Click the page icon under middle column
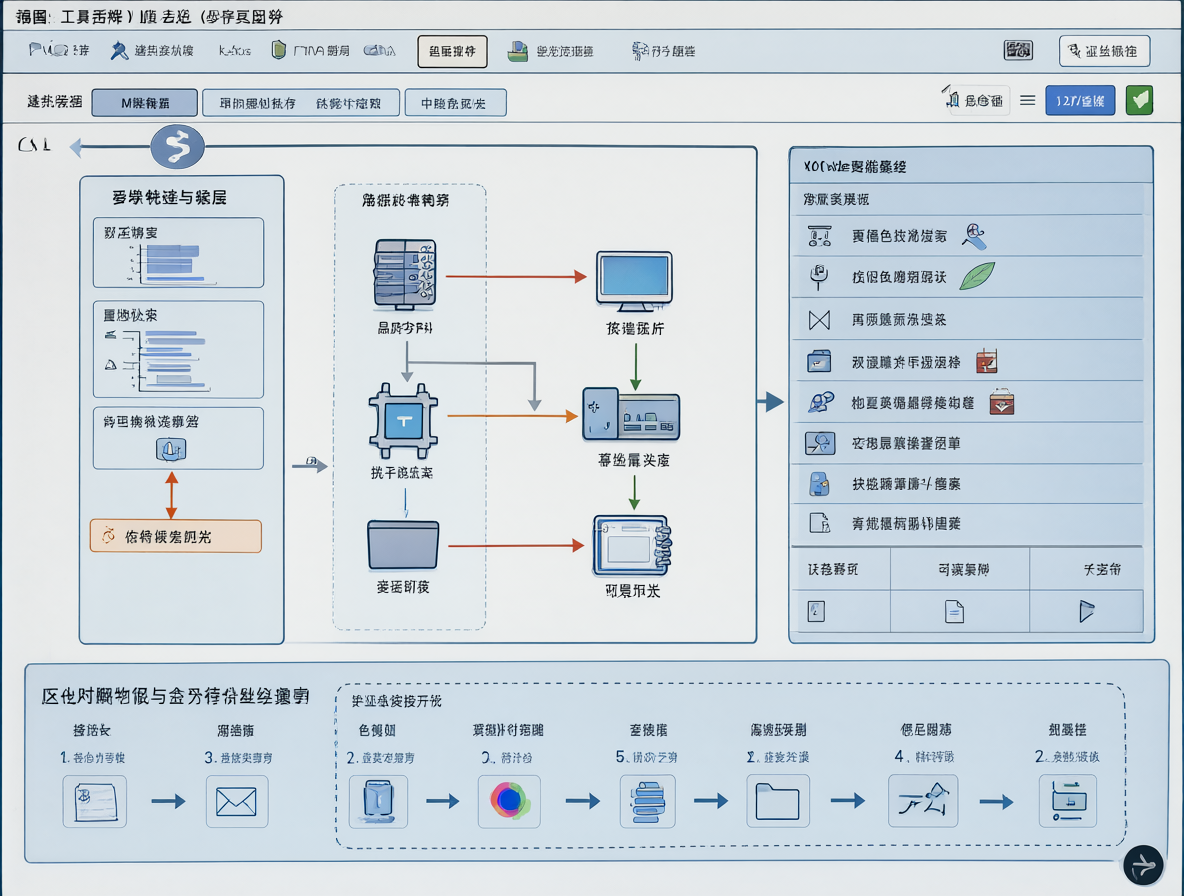 coord(954,611)
